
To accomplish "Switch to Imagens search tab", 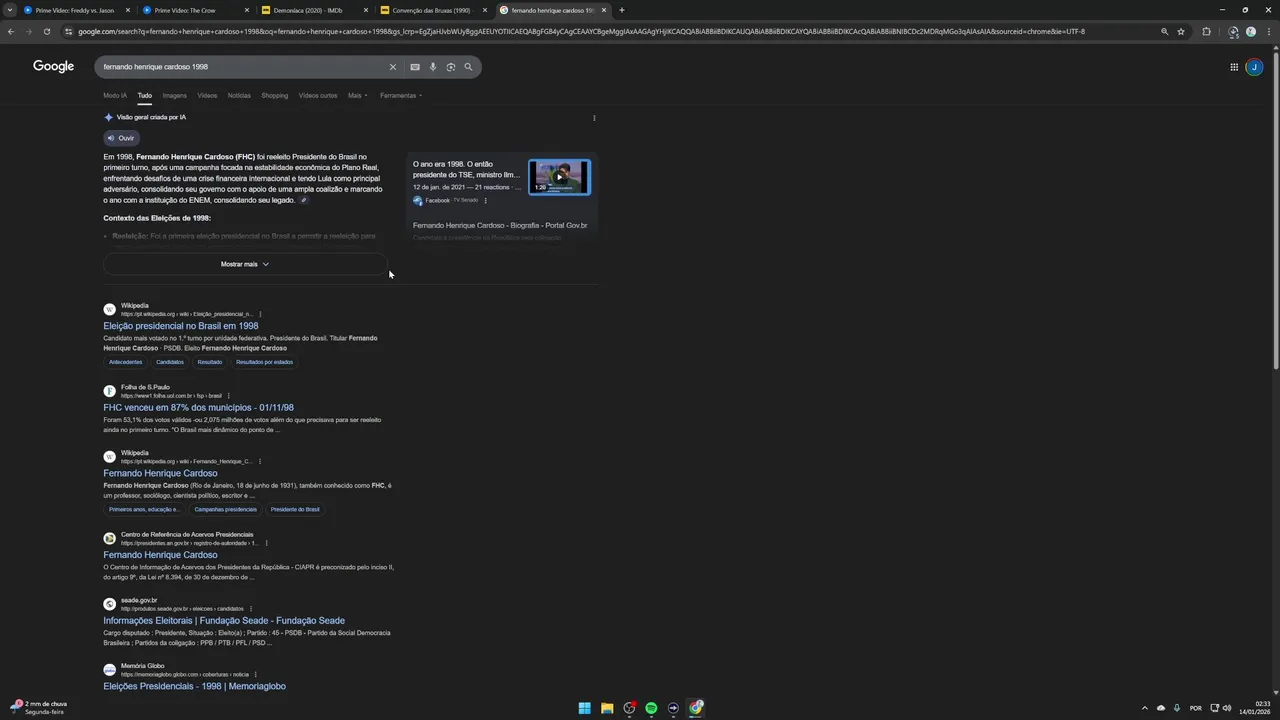I will 175,96.
